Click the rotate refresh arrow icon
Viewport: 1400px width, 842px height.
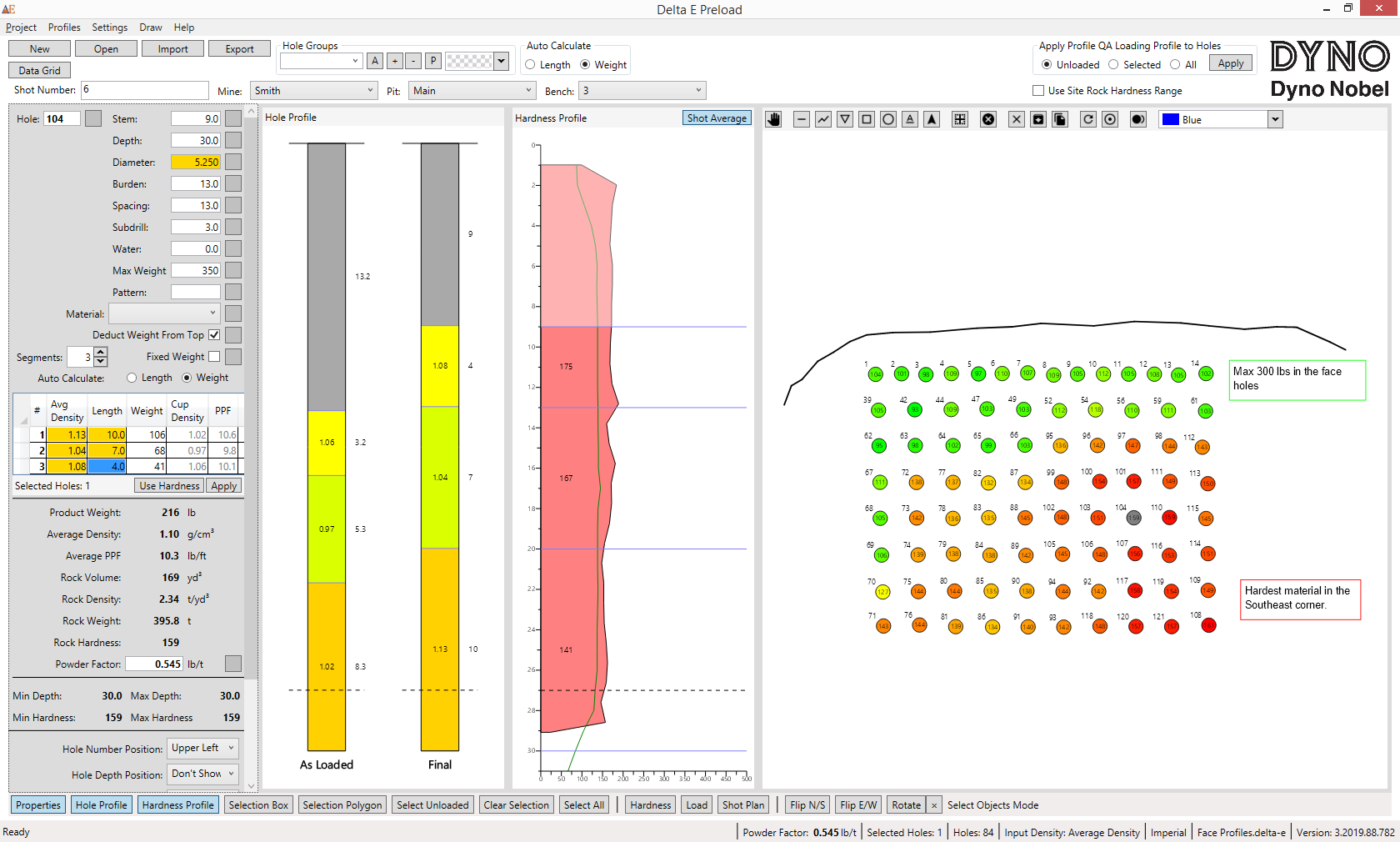pos(1087,119)
